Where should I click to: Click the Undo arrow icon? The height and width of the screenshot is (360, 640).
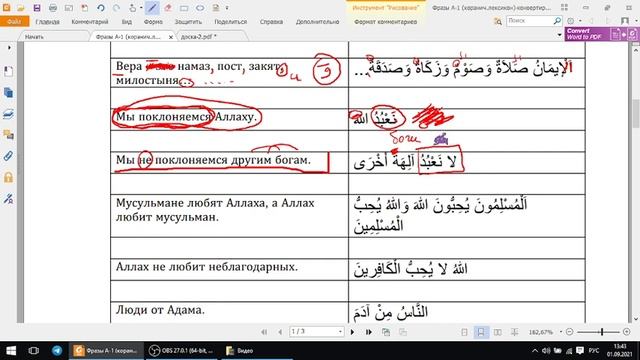(101, 8)
